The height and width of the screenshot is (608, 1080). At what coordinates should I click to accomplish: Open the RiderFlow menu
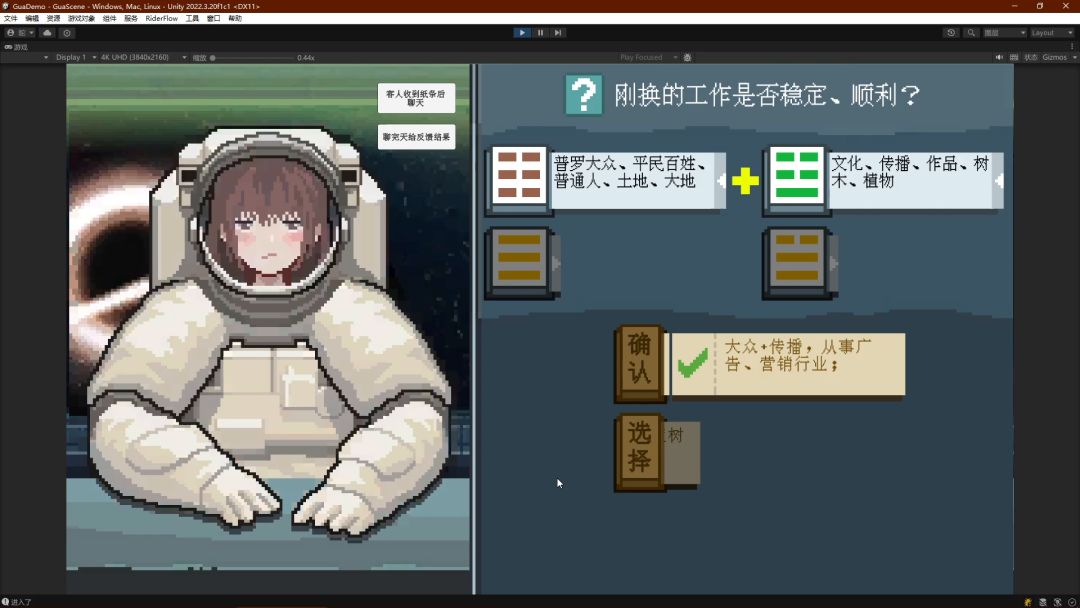point(161,19)
